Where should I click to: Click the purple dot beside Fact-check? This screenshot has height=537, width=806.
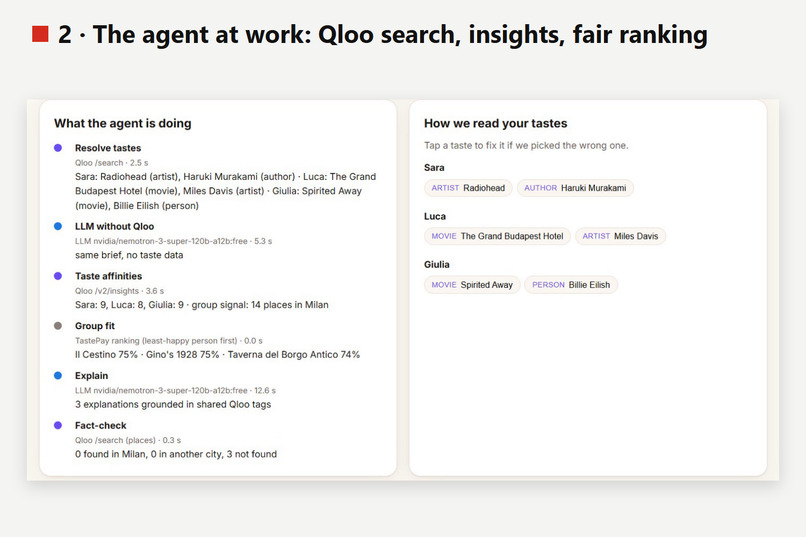pyautogui.click(x=58, y=425)
